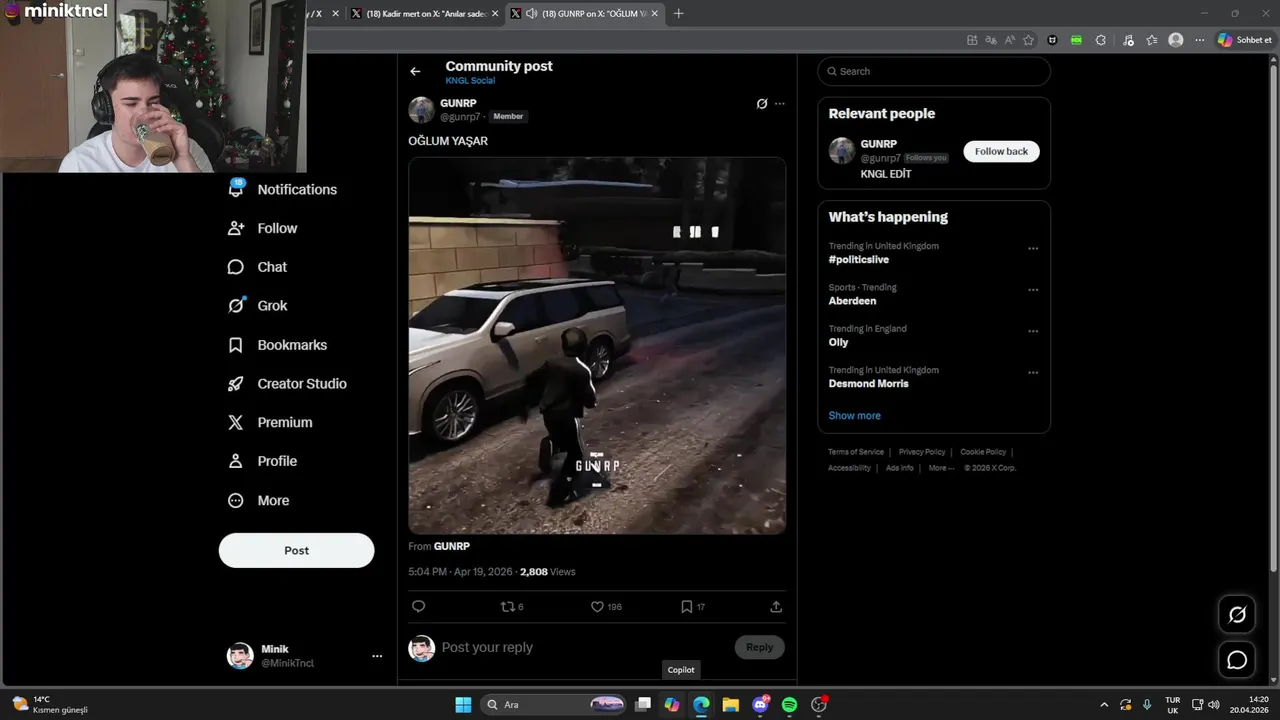
Task: Open the Windows Start menu
Action: (x=463, y=705)
